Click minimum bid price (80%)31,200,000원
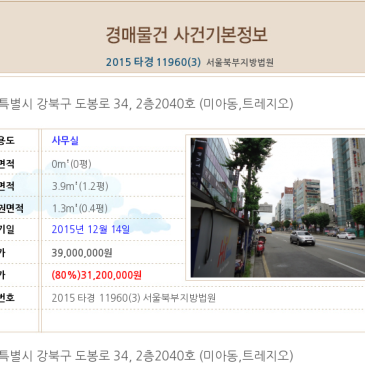 coord(97,275)
